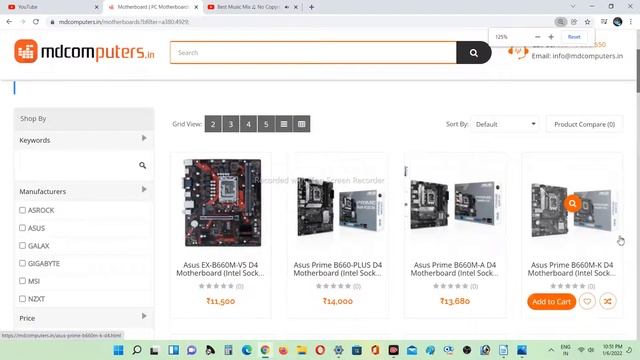Bookmark this page with star icon

[x=587, y=22]
